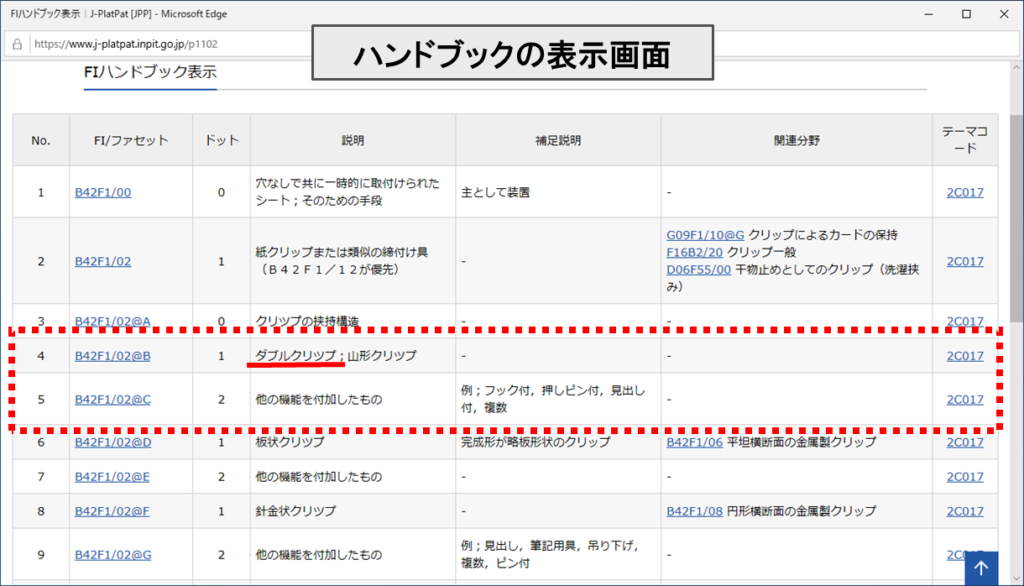The height and width of the screenshot is (586, 1024).
Task: Follow the B42F1/06 related field link
Action: (695, 442)
